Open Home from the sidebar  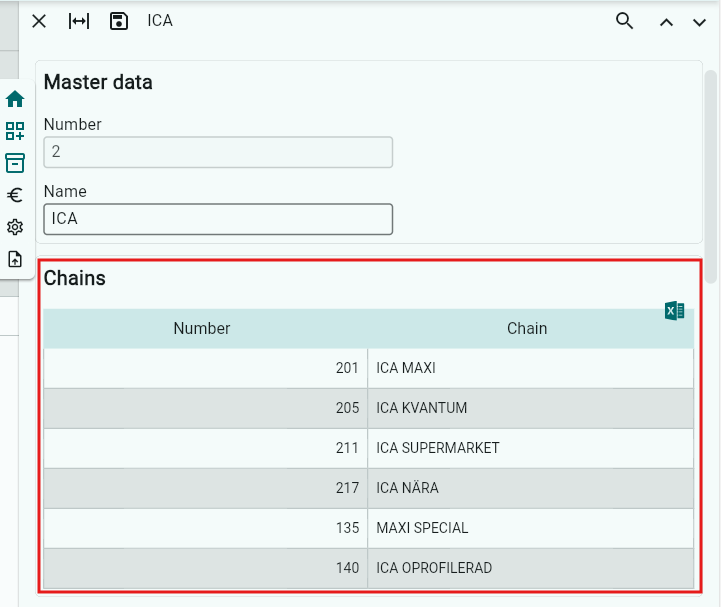[x=15, y=98]
